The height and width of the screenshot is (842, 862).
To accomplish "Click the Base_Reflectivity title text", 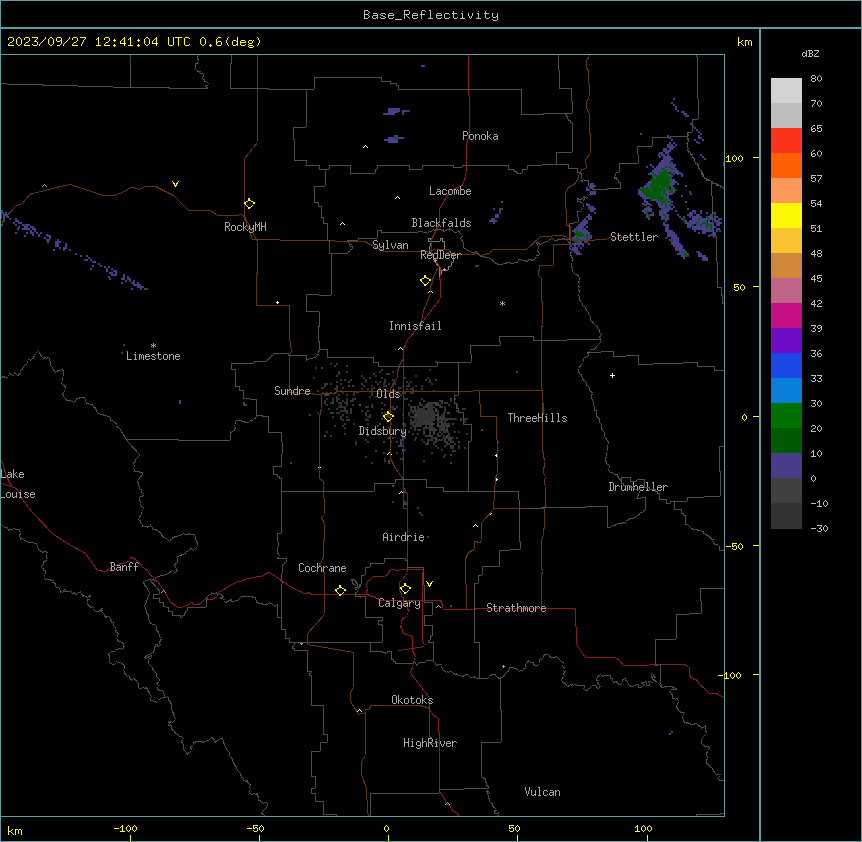I will click(x=431, y=15).
